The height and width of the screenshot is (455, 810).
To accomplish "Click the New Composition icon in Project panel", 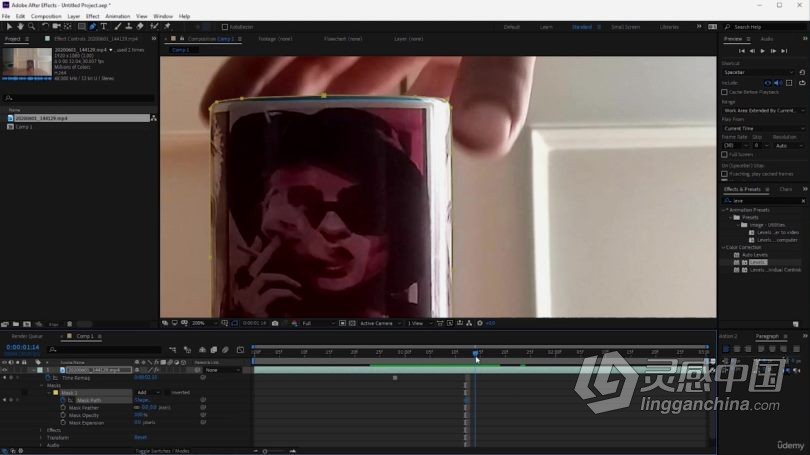I will 27,324.
